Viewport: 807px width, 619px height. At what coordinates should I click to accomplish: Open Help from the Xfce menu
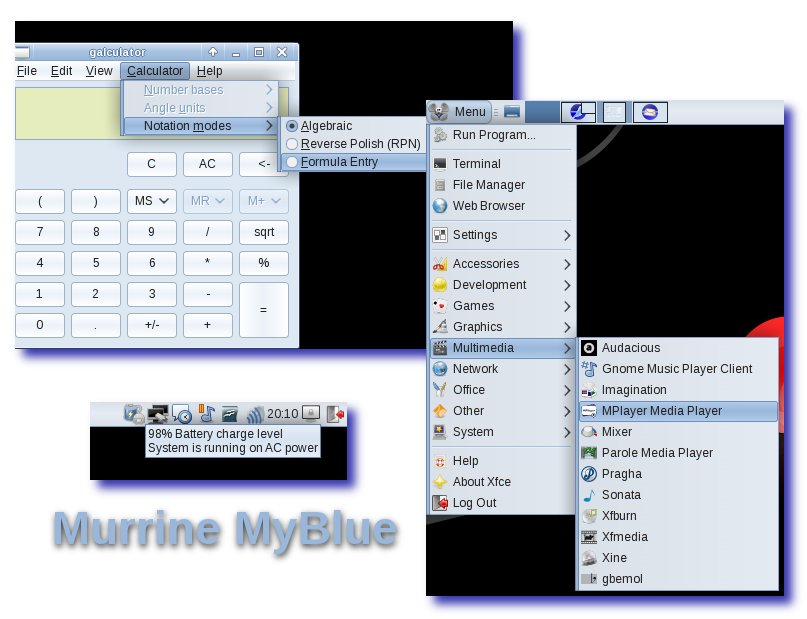pos(502,461)
